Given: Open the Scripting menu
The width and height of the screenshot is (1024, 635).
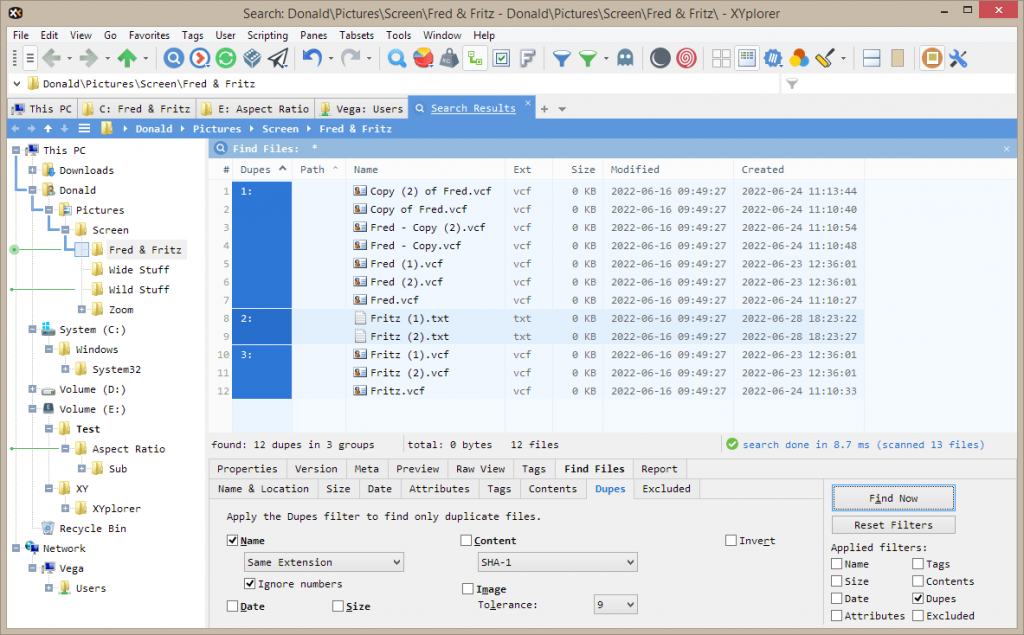Looking at the screenshot, I should 267,34.
